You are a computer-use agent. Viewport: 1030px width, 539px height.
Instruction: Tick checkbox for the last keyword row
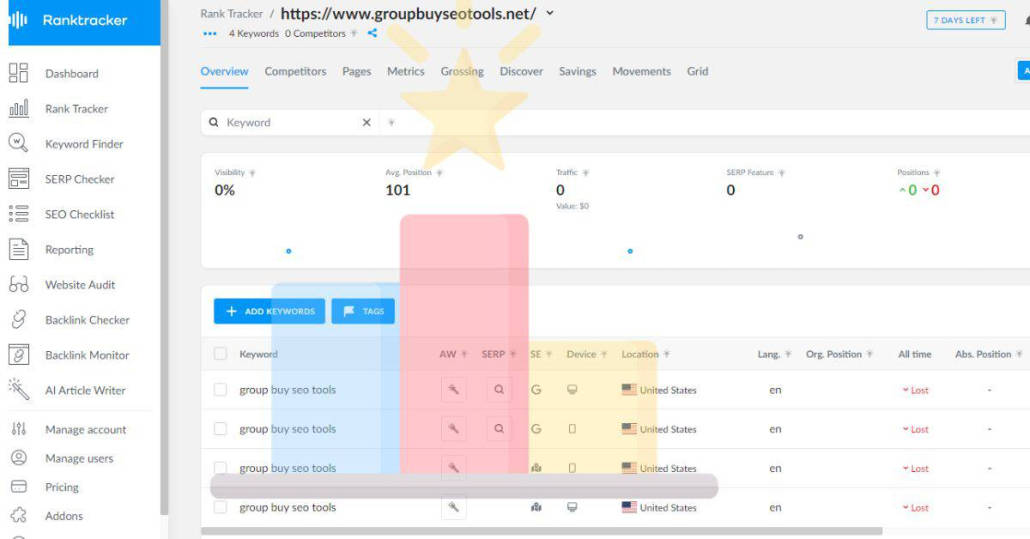click(x=220, y=507)
